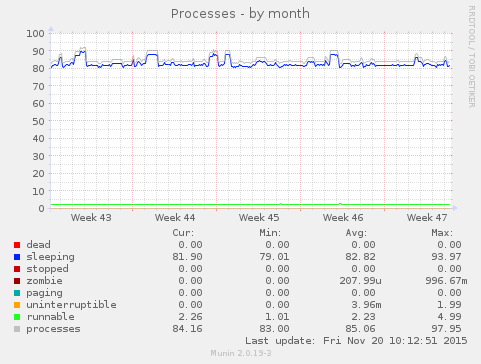Click runnable minimum value 1.01
Screen dimensions: 481x364
277,317
